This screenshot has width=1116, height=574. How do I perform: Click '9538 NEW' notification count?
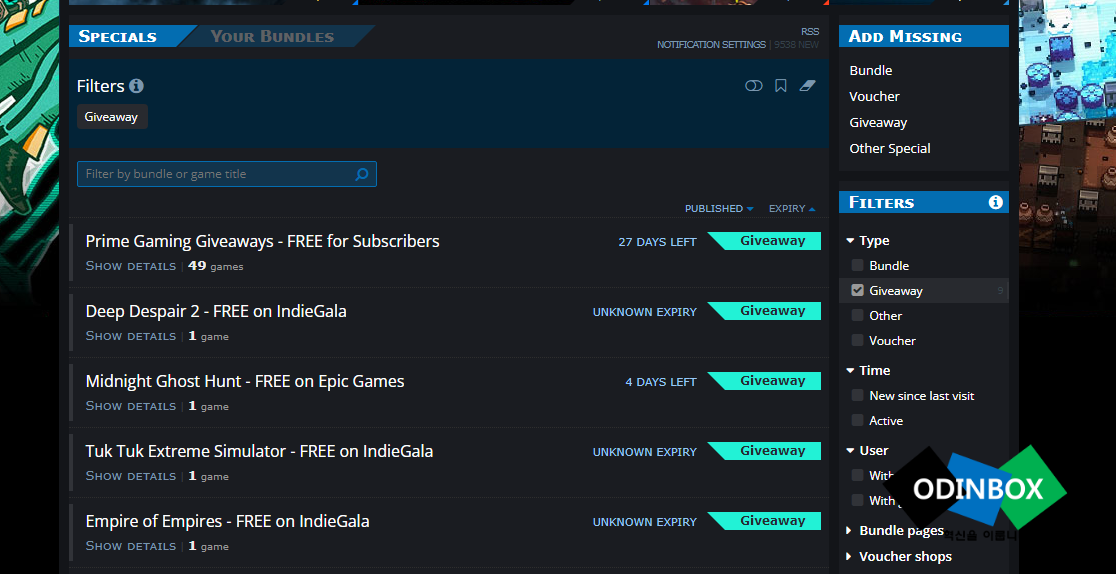click(796, 45)
